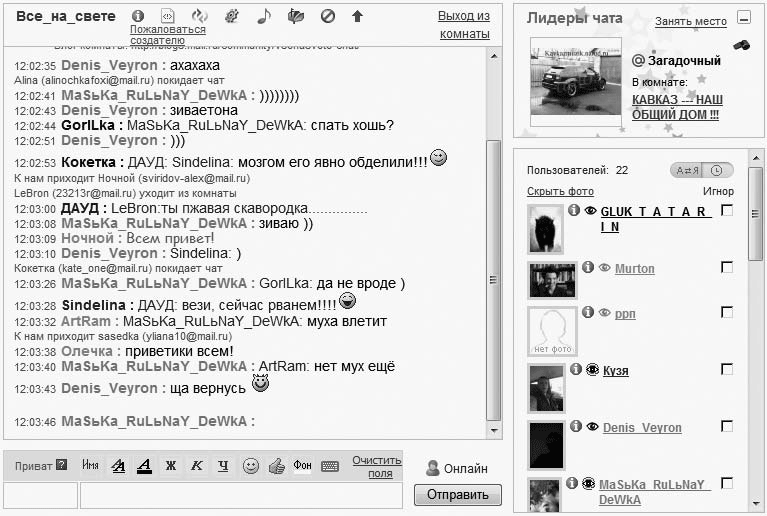Open text color picker with underlined A

(144, 465)
